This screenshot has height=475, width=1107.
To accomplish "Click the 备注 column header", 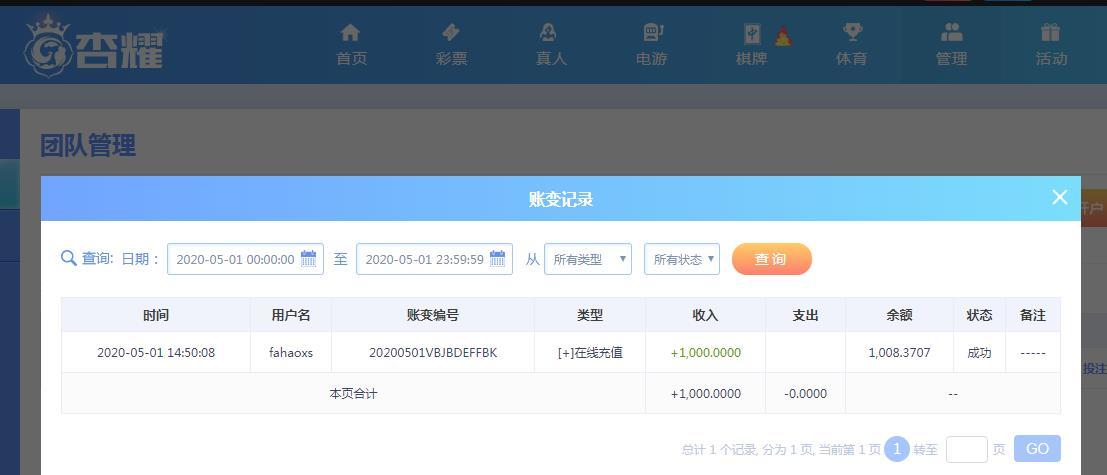I will tap(1033, 315).
